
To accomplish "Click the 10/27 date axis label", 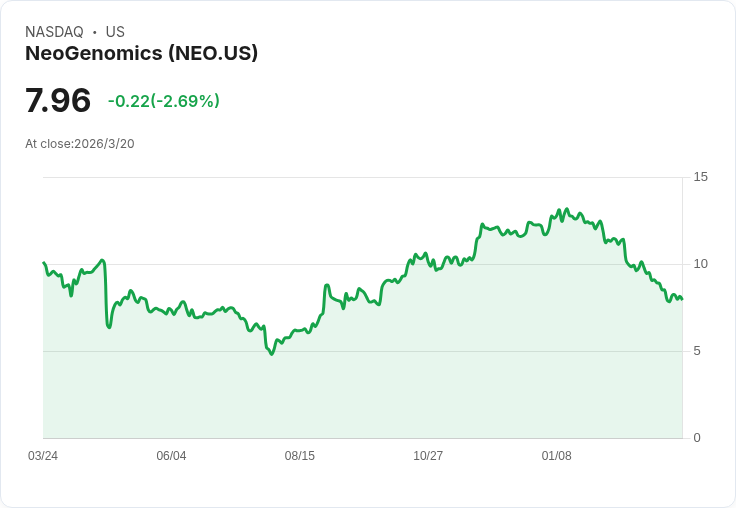I will 428,456.
